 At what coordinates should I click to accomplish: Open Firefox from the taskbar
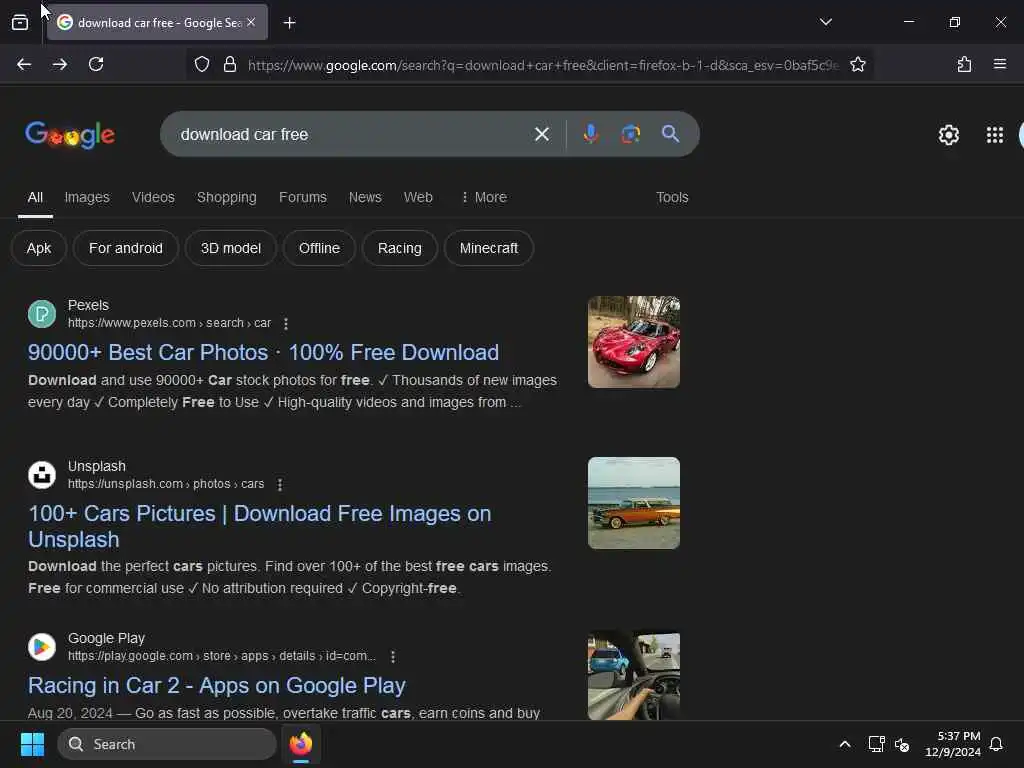[301, 744]
